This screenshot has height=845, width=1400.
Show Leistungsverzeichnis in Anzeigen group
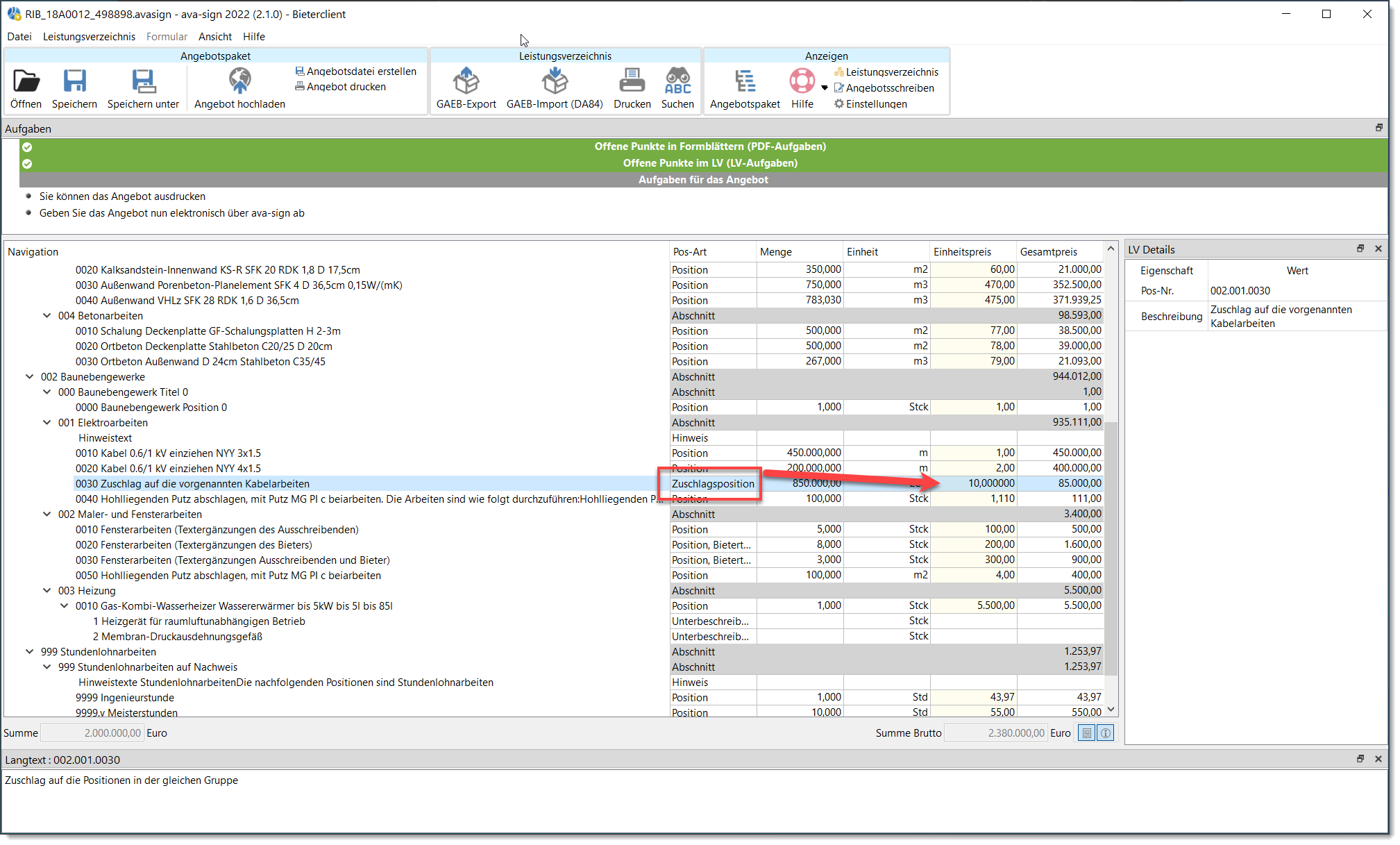(886, 72)
